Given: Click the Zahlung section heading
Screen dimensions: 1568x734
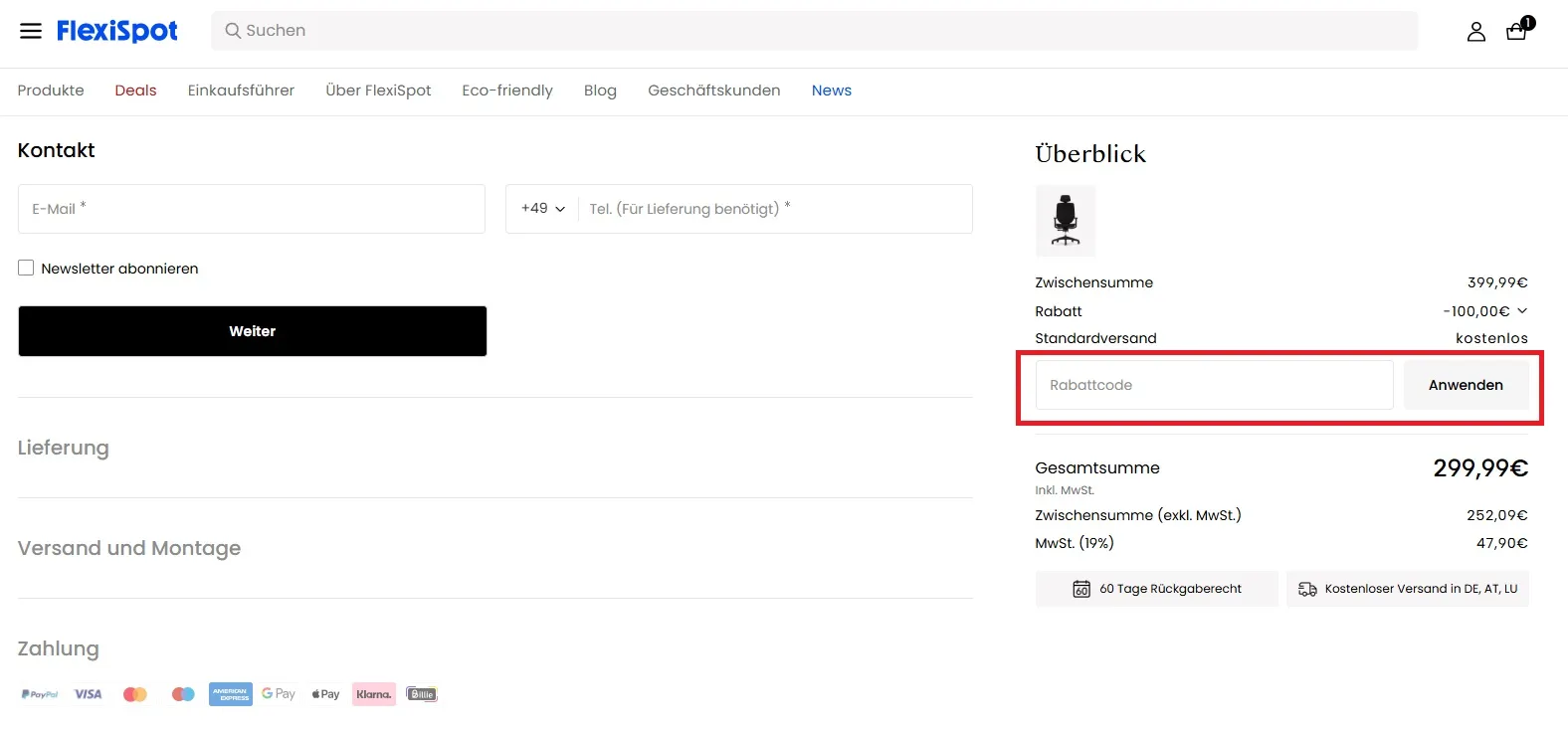Looking at the screenshot, I should (59, 648).
